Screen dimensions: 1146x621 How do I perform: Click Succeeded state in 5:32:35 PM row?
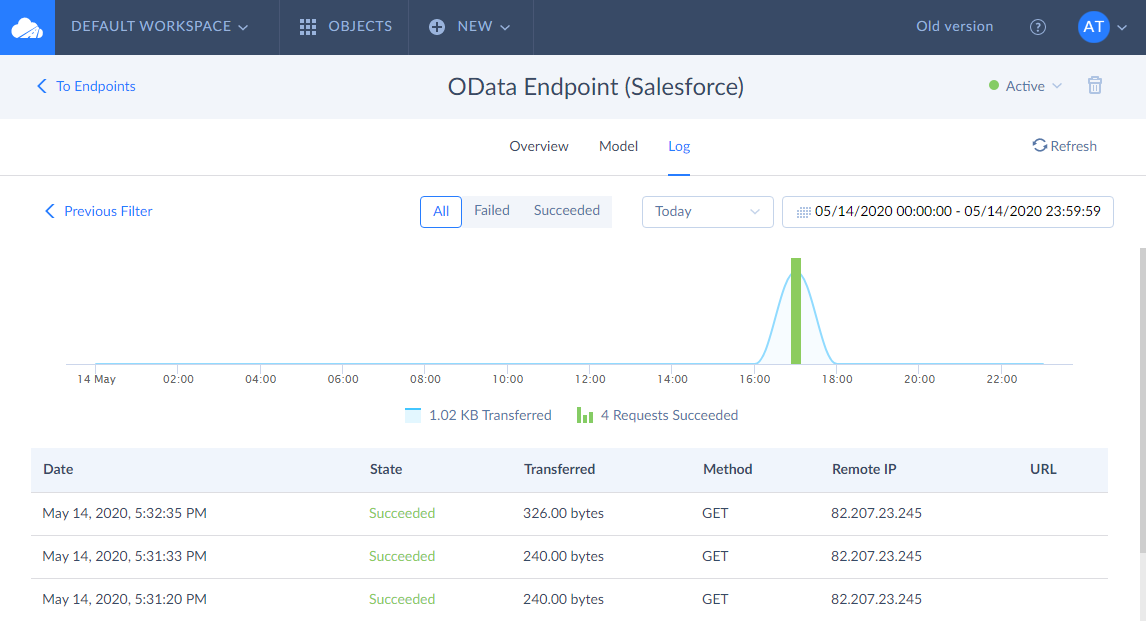pos(402,513)
